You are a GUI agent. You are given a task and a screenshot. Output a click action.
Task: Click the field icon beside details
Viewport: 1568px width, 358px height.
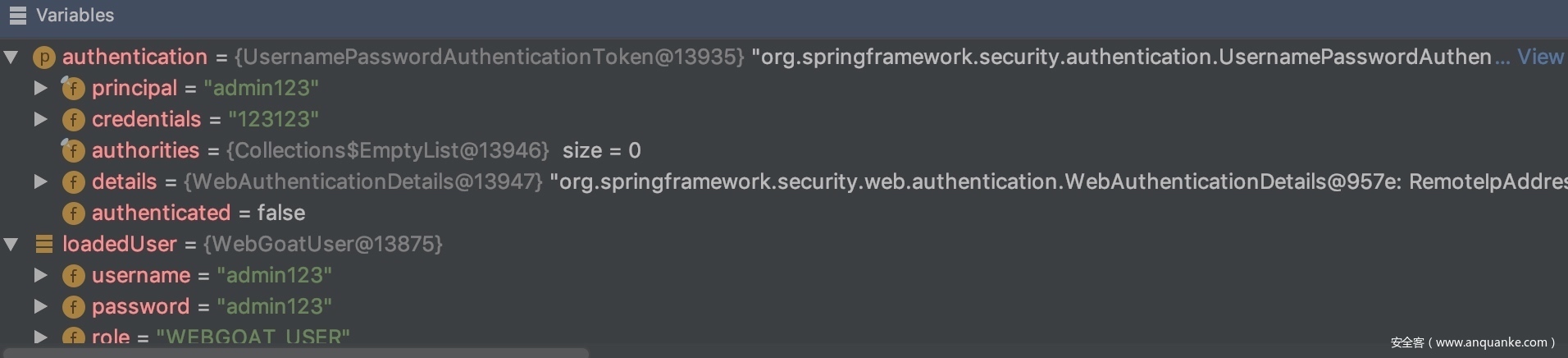pyautogui.click(x=73, y=182)
